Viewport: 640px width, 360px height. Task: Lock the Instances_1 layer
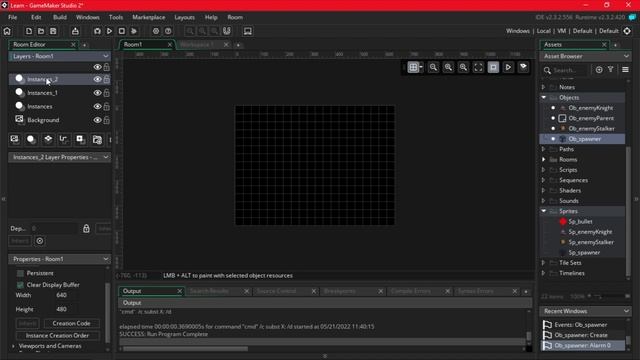click(107, 93)
